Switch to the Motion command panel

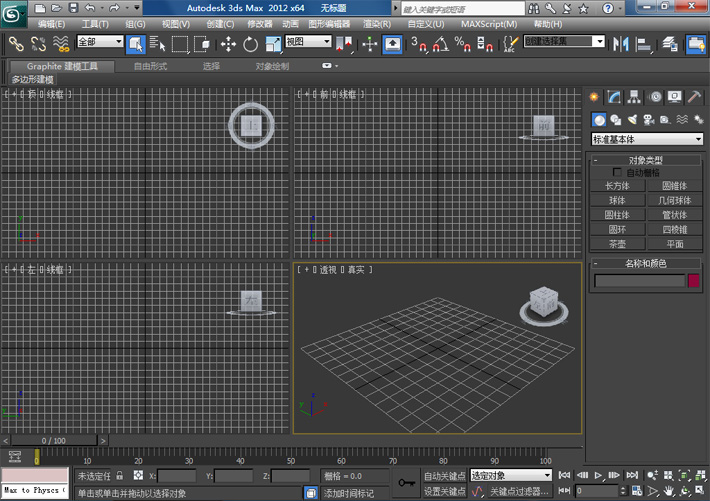pyautogui.click(x=655, y=96)
